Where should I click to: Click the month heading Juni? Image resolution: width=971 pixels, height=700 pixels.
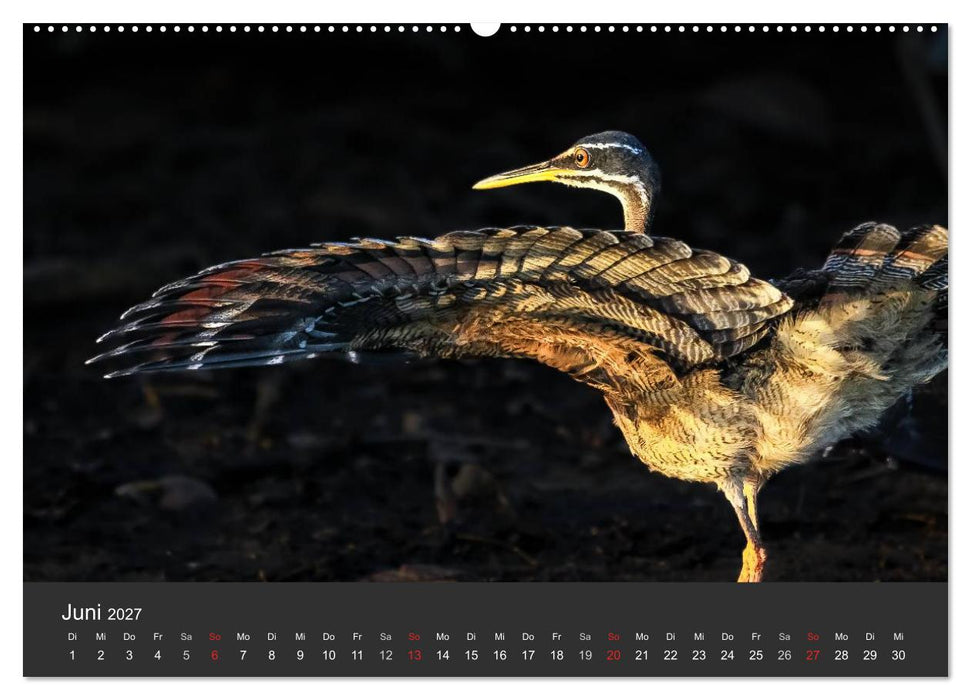pos(81,613)
